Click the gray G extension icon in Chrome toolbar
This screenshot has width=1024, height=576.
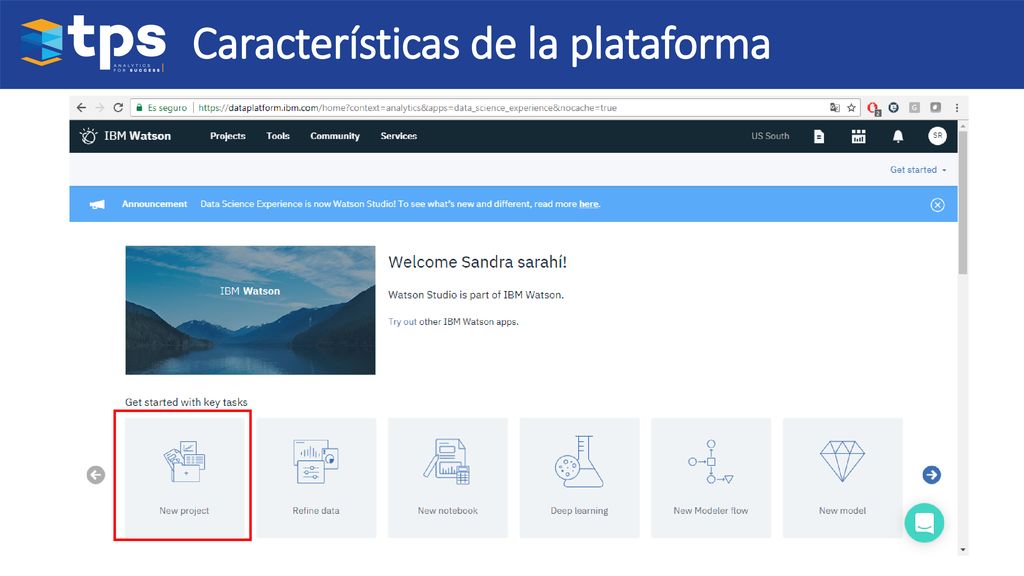coord(914,108)
